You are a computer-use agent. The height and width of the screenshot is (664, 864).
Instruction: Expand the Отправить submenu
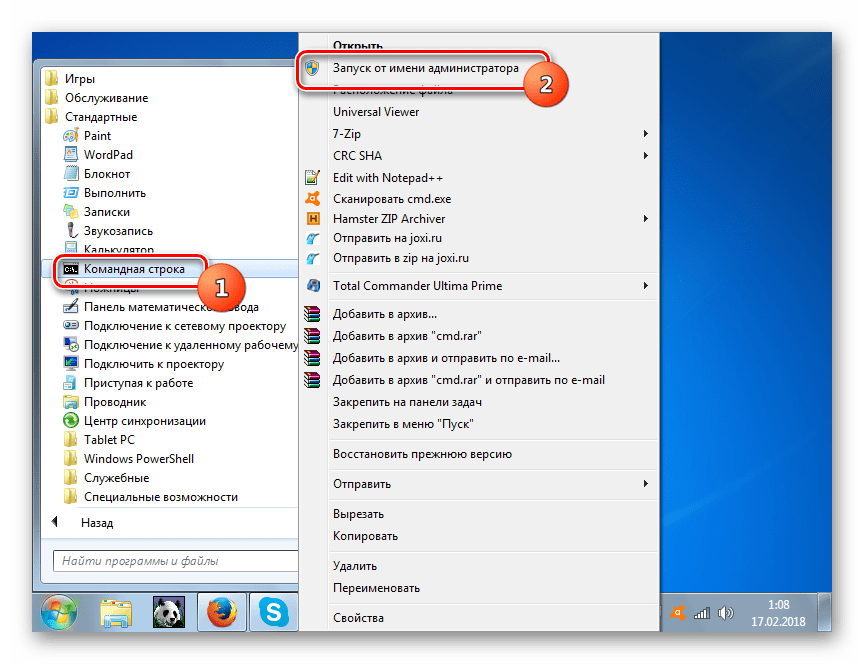pyautogui.click(x=645, y=483)
